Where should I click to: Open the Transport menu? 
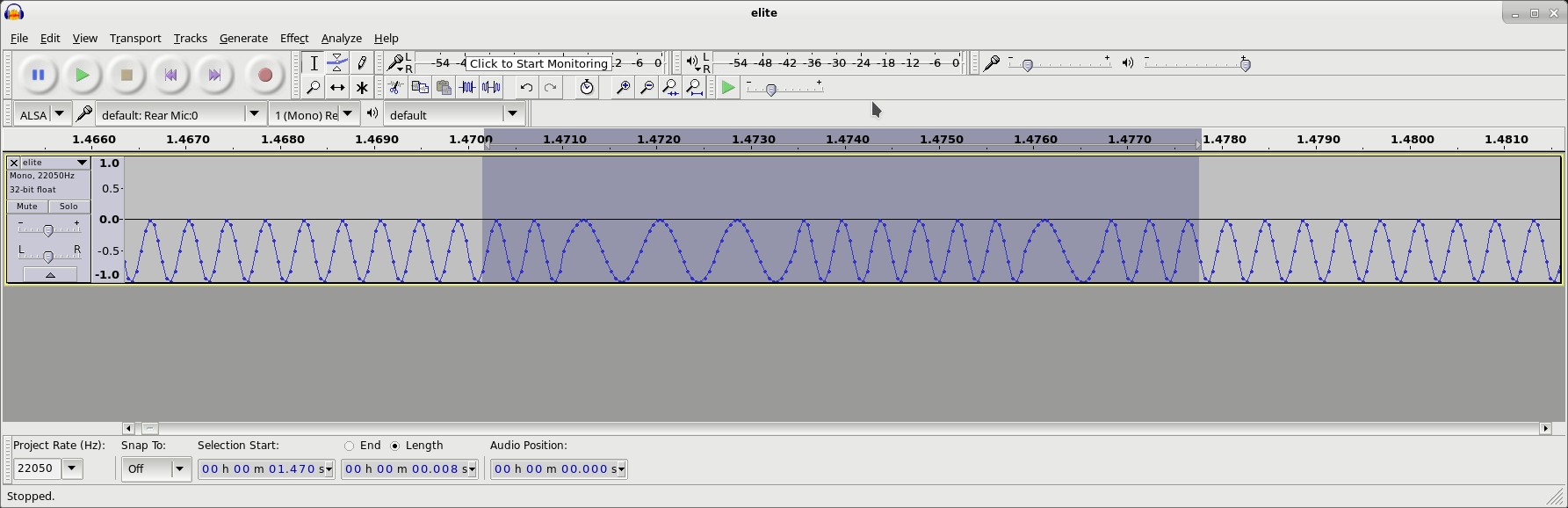tap(135, 39)
